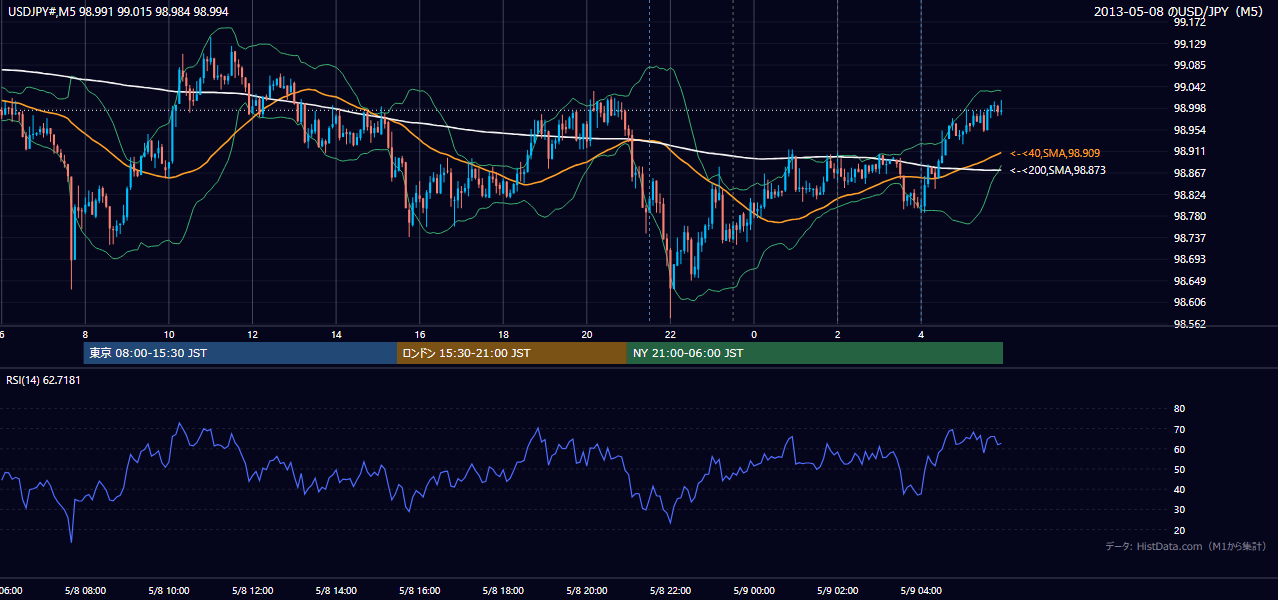Click the RSI 50 level label
The height and width of the screenshot is (600, 1278).
tap(1179, 469)
